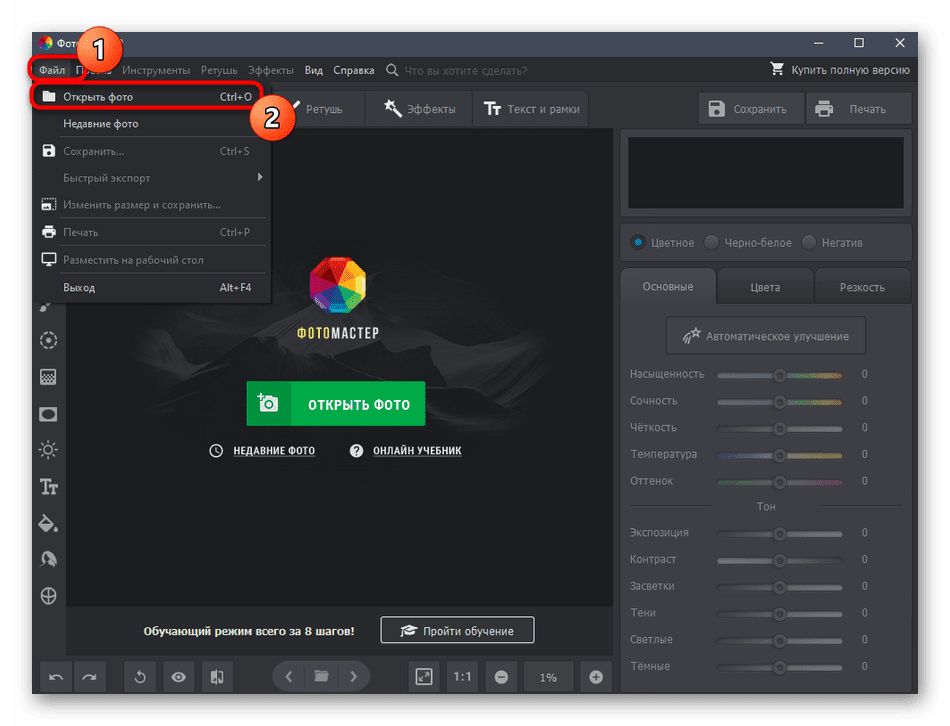Screen dimensions: 950x726
Task: Select the Tt text tool in left sidebar
Action: coord(49,487)
